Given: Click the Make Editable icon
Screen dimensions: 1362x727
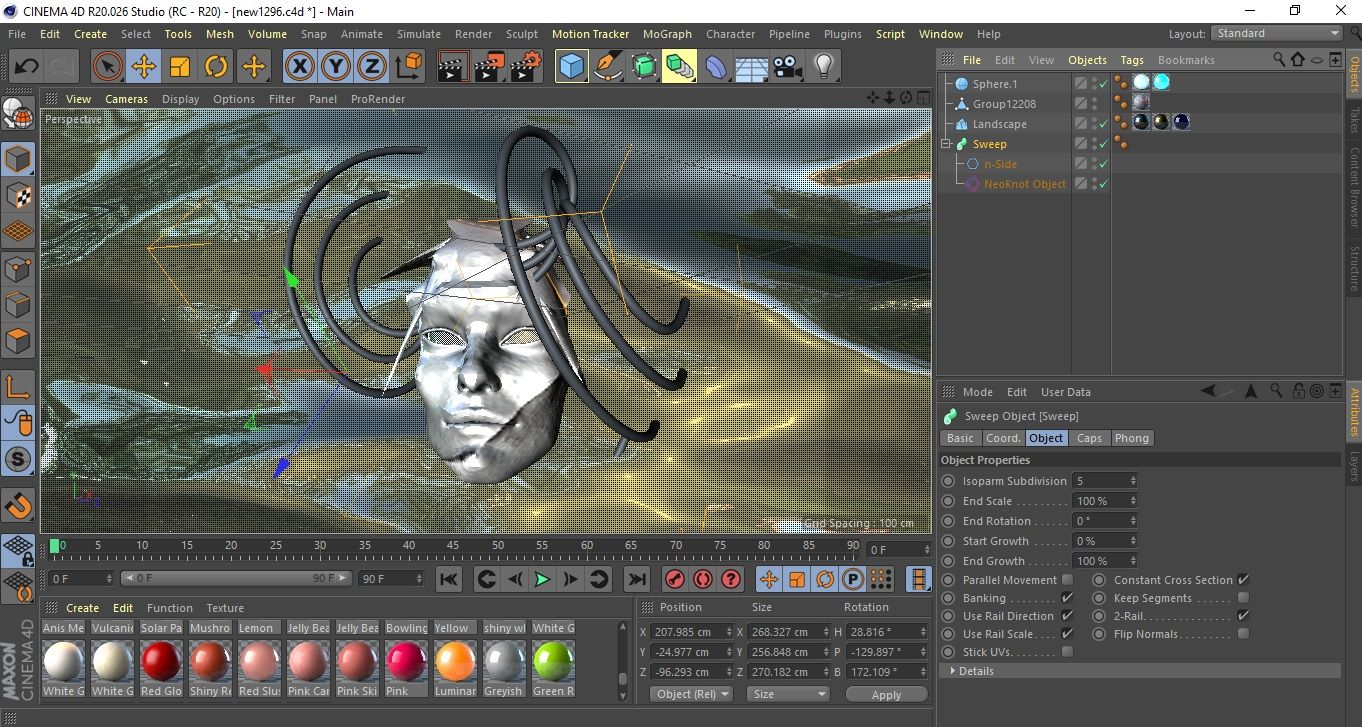Looking at the screenshot, I should (18, 114).
